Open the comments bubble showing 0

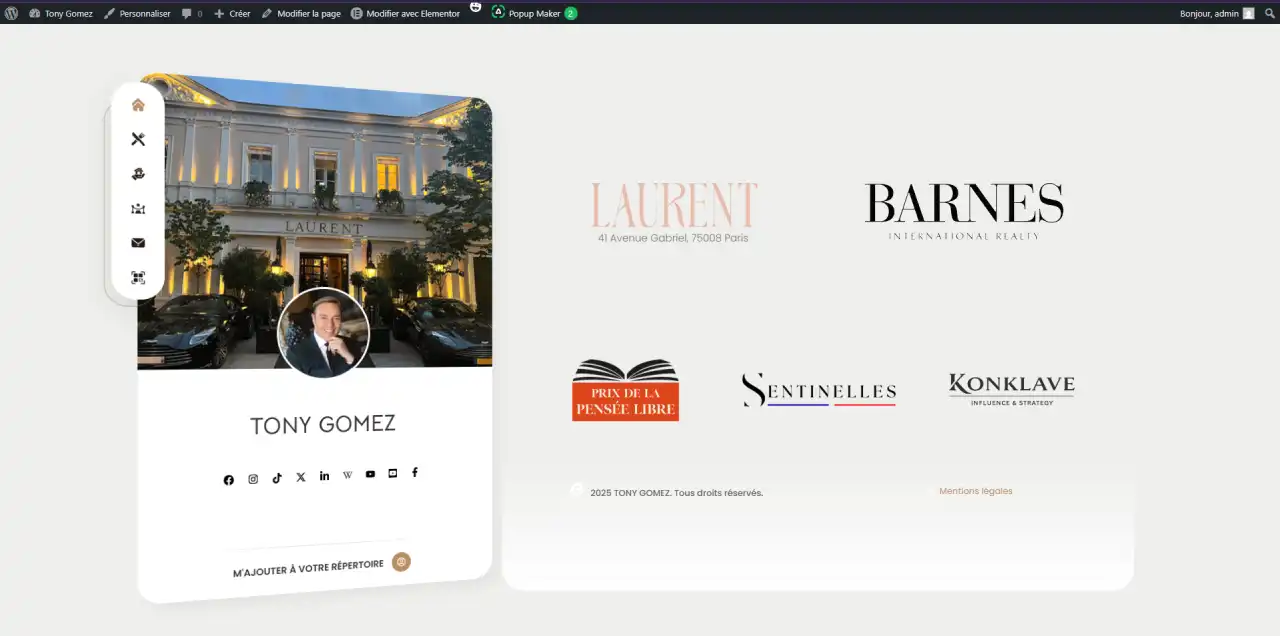(192, 13)
